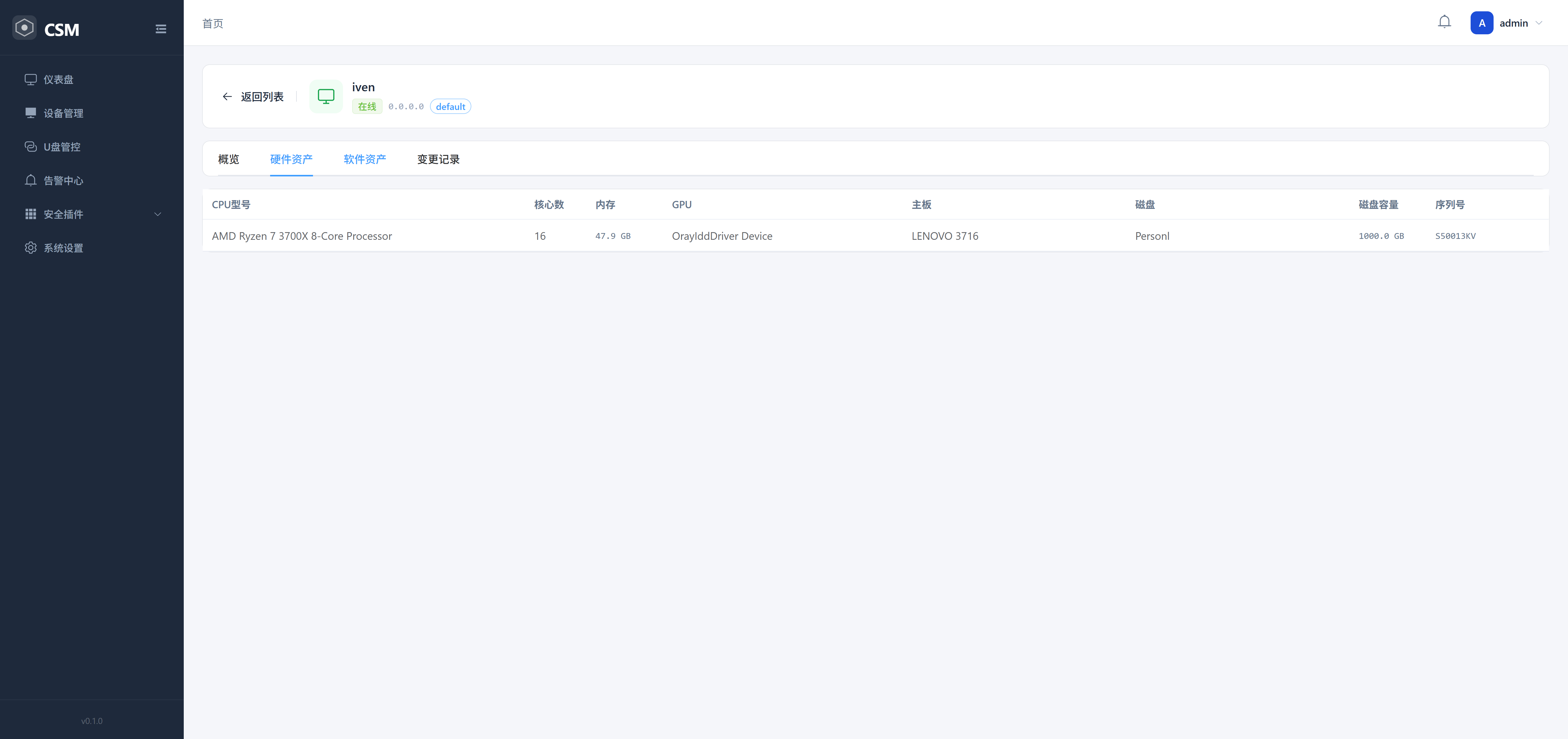The height and width of the screenshot is (739, 1568).
Task: Open 仪表盘 dashboard in the sidebar
Action: pos(58,80)
